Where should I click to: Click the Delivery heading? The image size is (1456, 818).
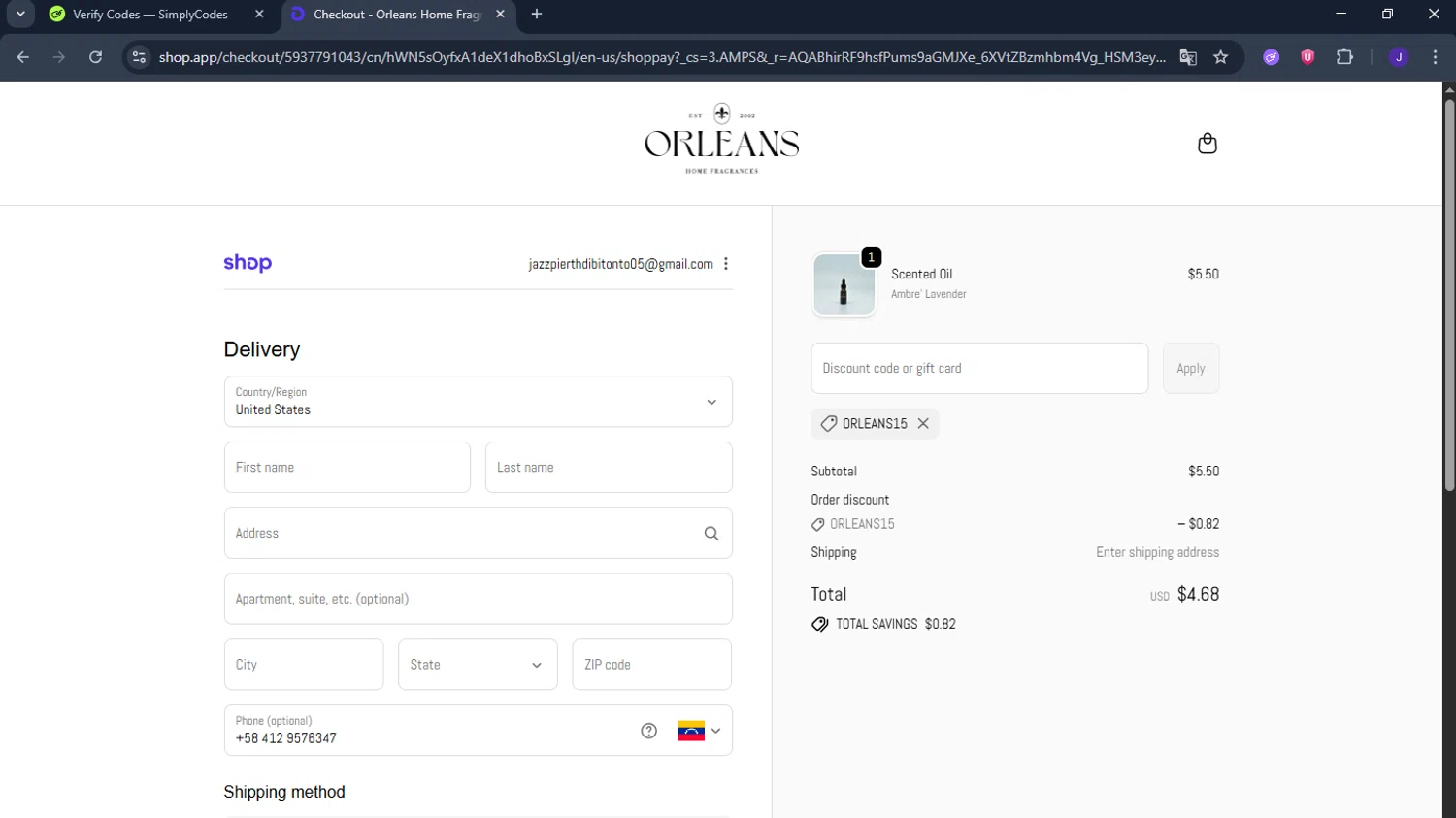pos(262,349)
